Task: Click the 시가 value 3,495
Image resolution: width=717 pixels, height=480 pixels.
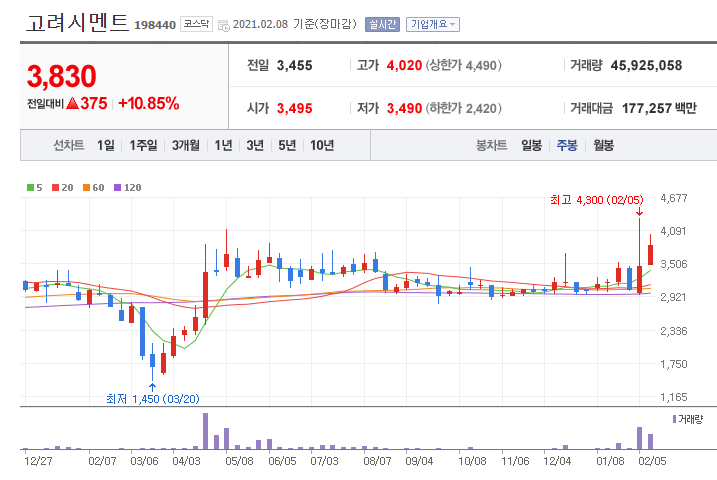Action: coord(294,108)
